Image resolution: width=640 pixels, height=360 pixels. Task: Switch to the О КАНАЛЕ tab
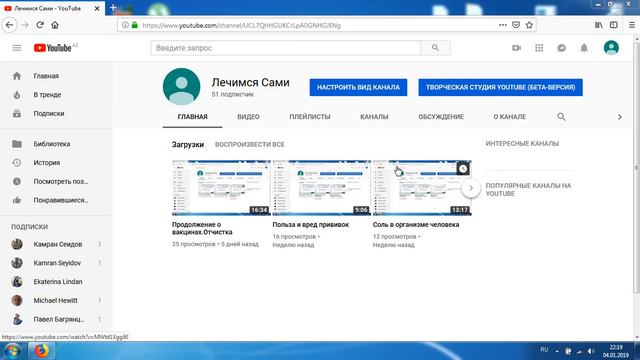tap(509, 117)
